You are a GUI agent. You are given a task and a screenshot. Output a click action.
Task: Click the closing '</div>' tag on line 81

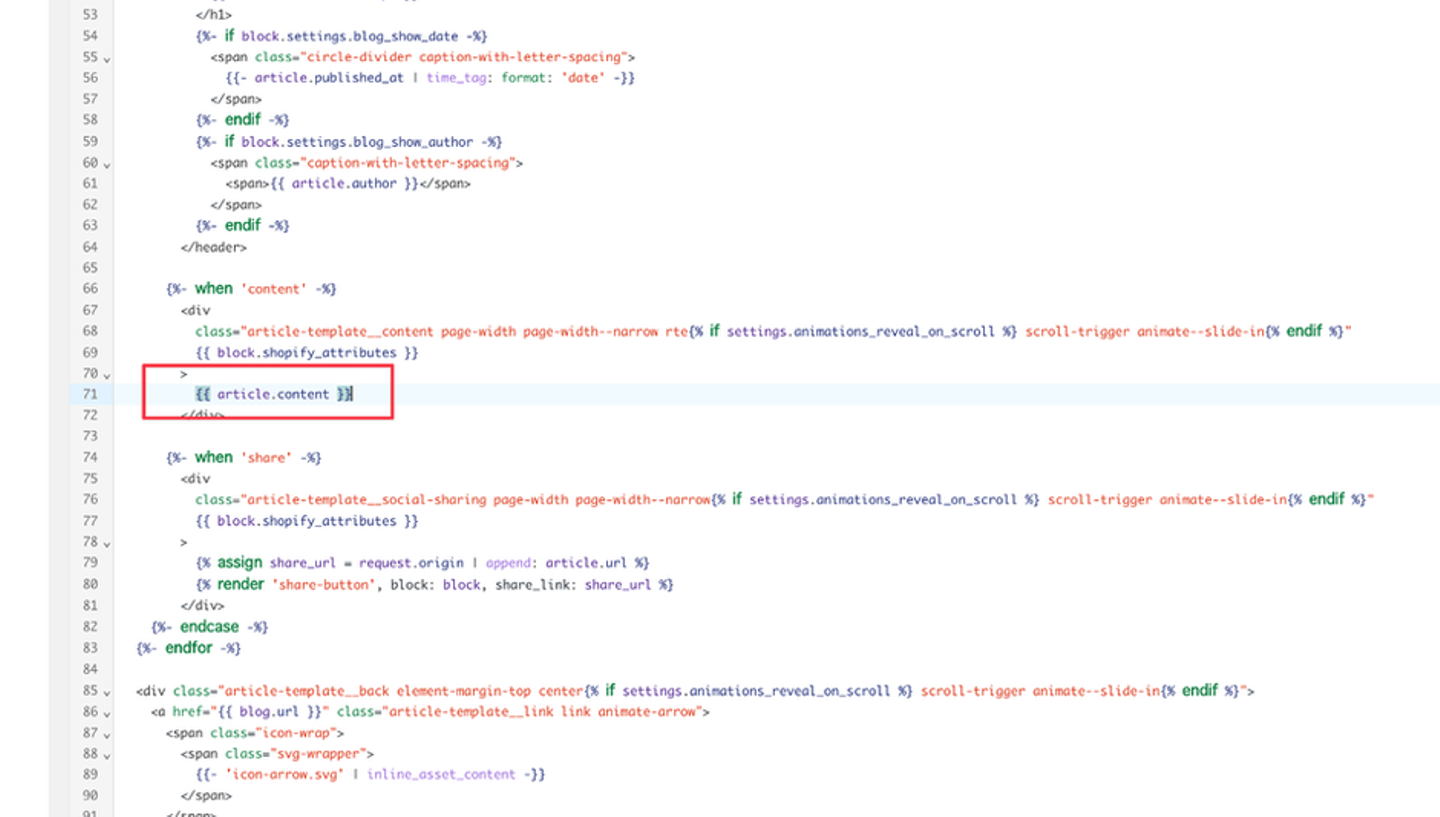click(203, 605)
